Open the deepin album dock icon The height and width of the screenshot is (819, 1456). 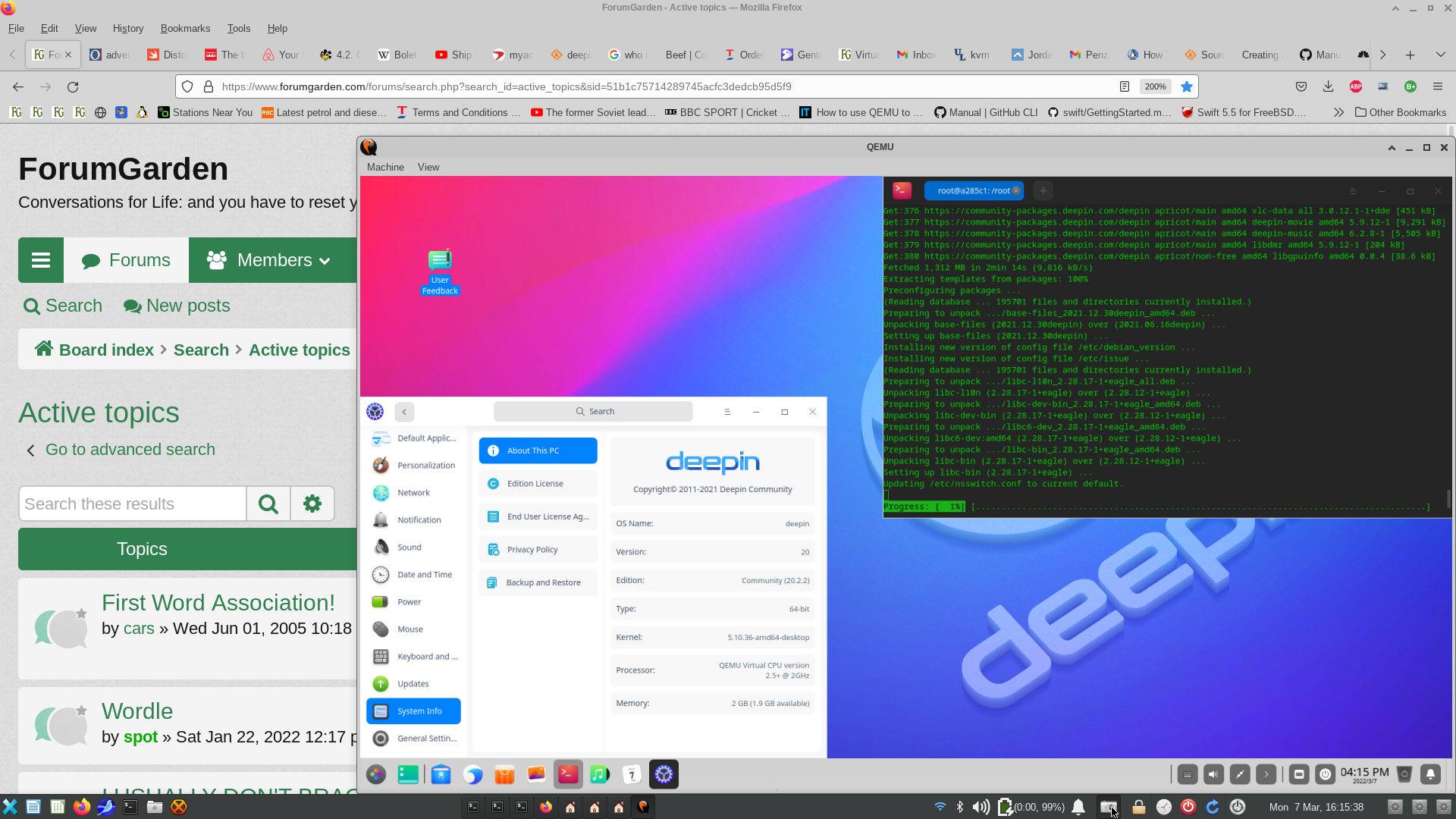click(536, 774)
